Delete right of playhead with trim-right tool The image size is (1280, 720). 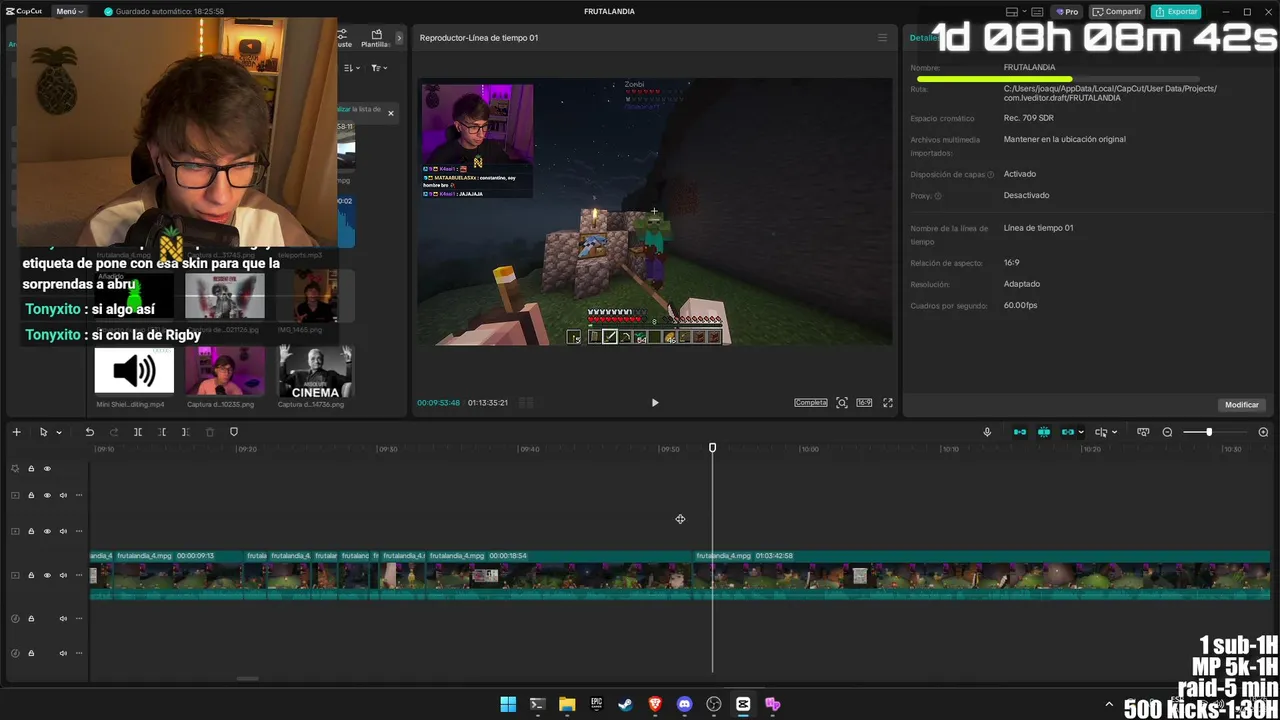[186, 432]
